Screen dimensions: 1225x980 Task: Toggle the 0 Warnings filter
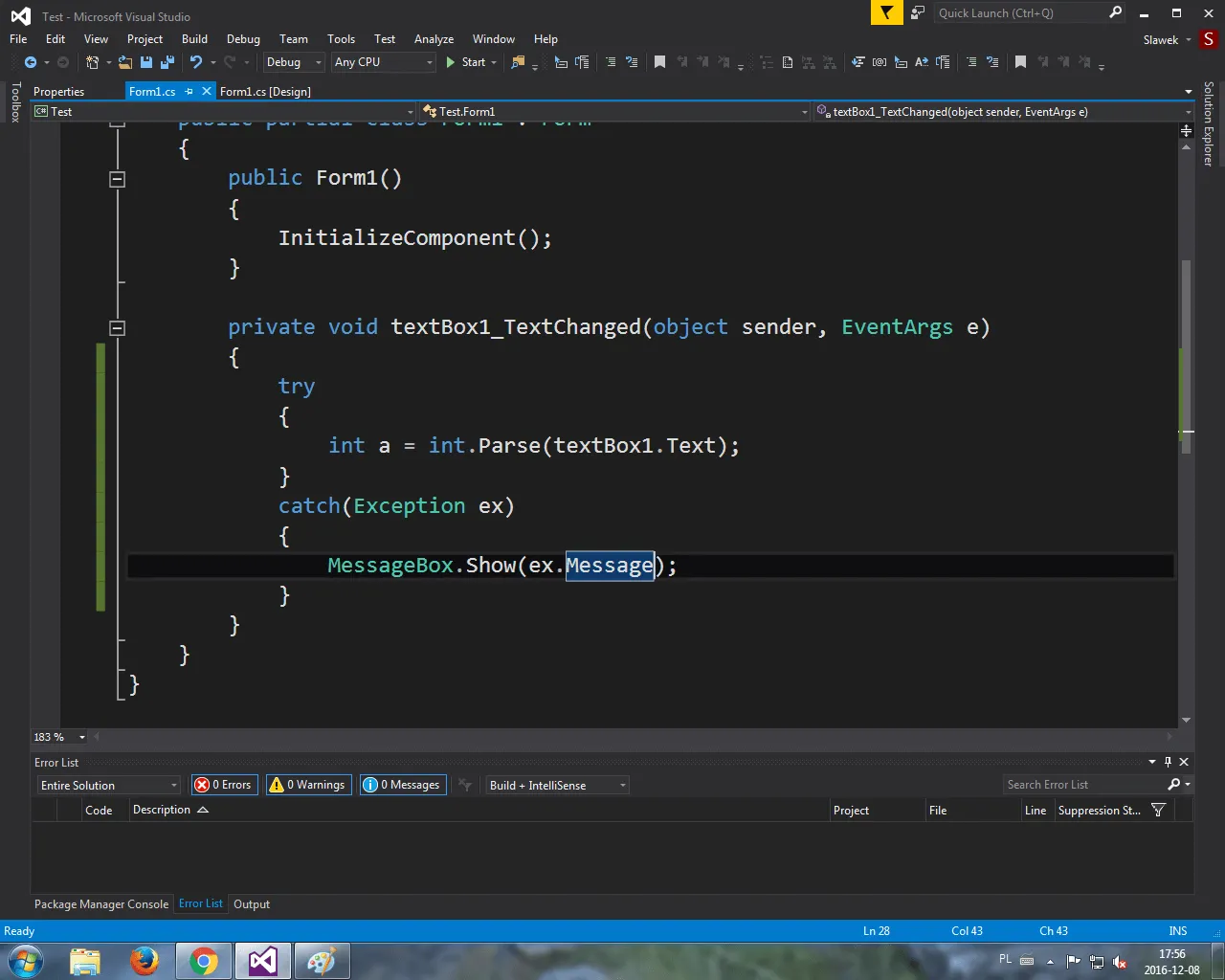308,785
